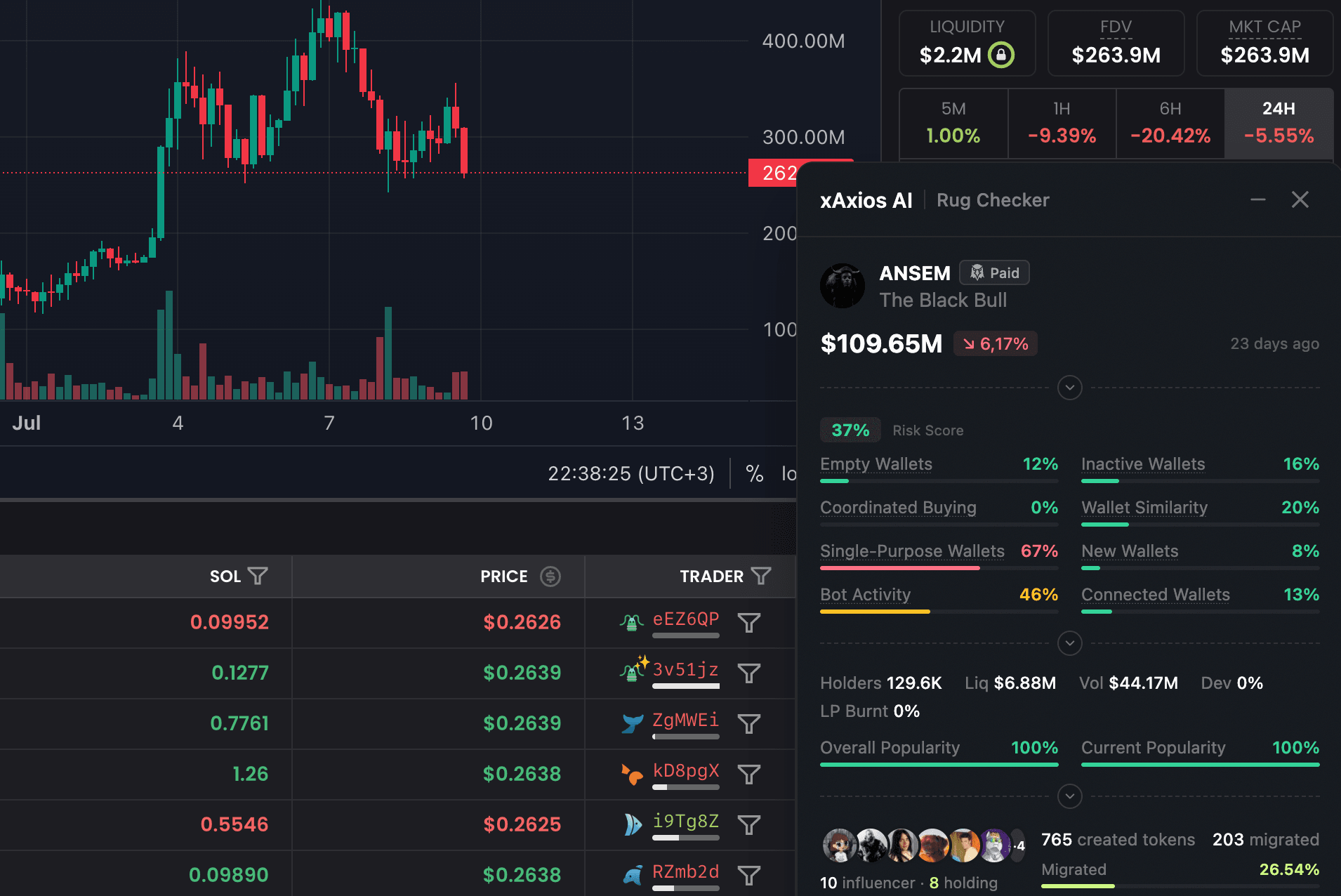Click the New Wallets metric label
Viewport: 1341px width, 896px height.
tap(1130, 551)
